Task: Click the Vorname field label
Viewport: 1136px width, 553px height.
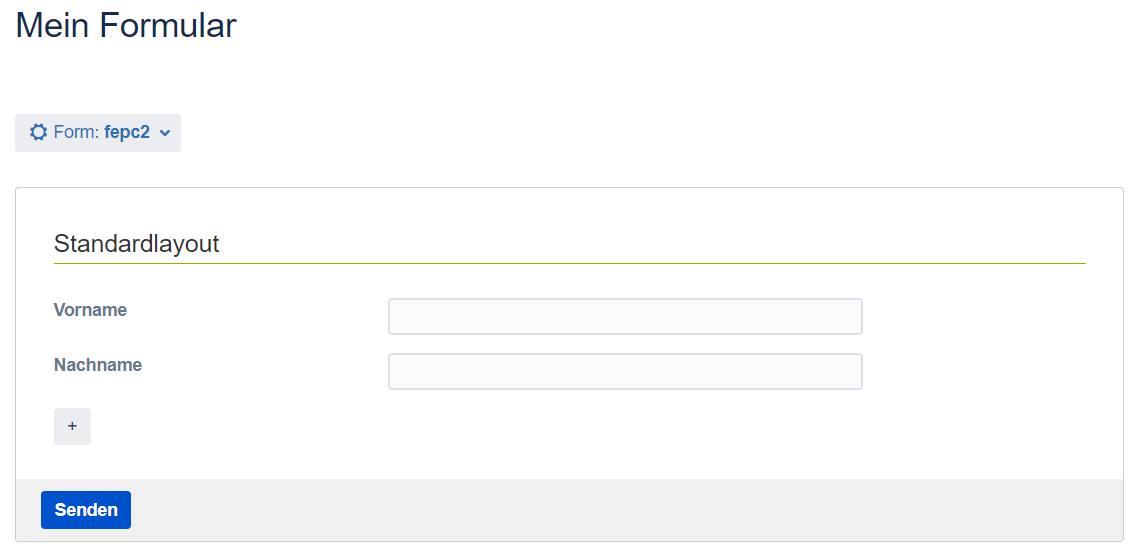Action: point(90,310)
